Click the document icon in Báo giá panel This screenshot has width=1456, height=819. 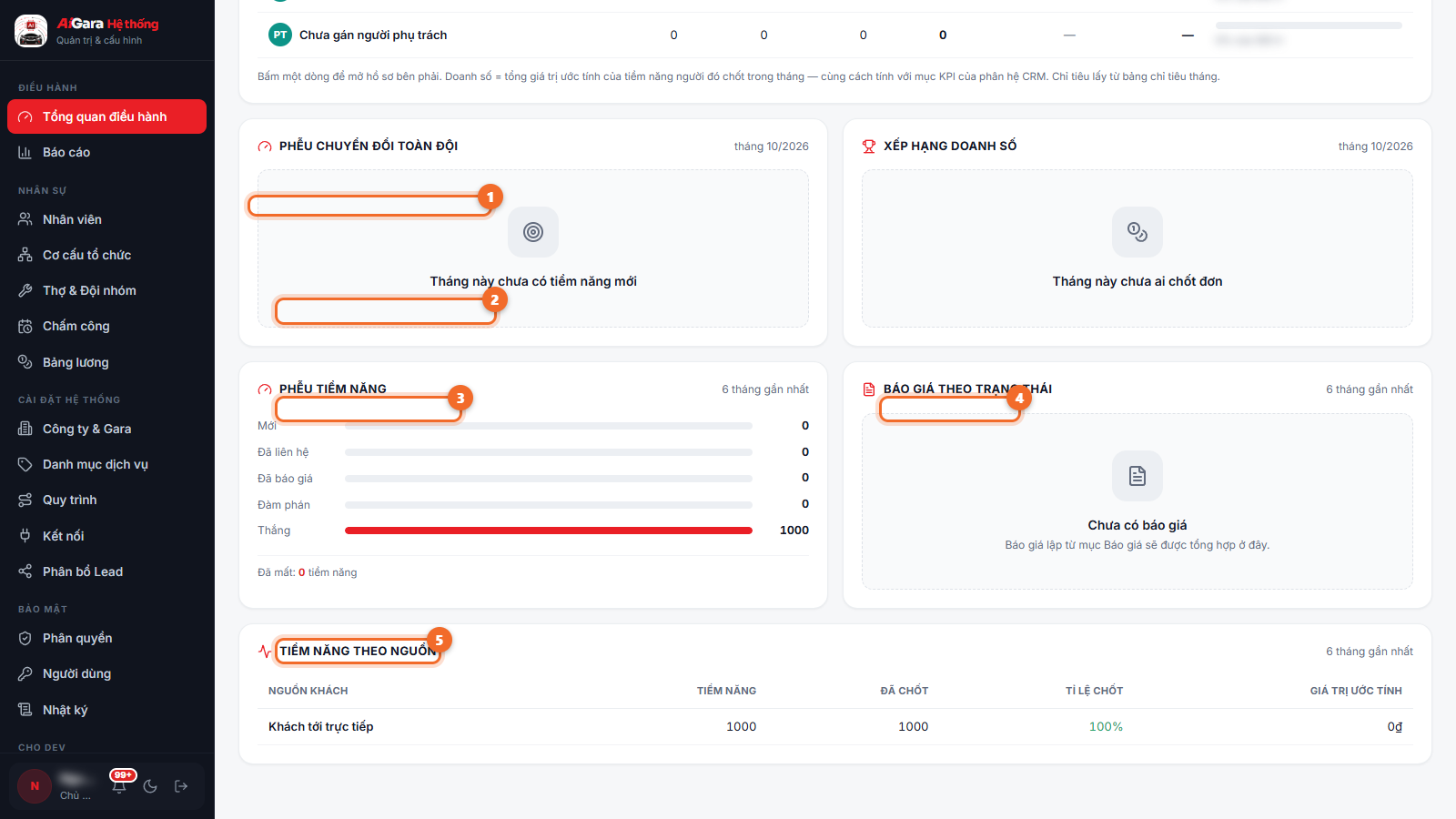coord(1137,476)
